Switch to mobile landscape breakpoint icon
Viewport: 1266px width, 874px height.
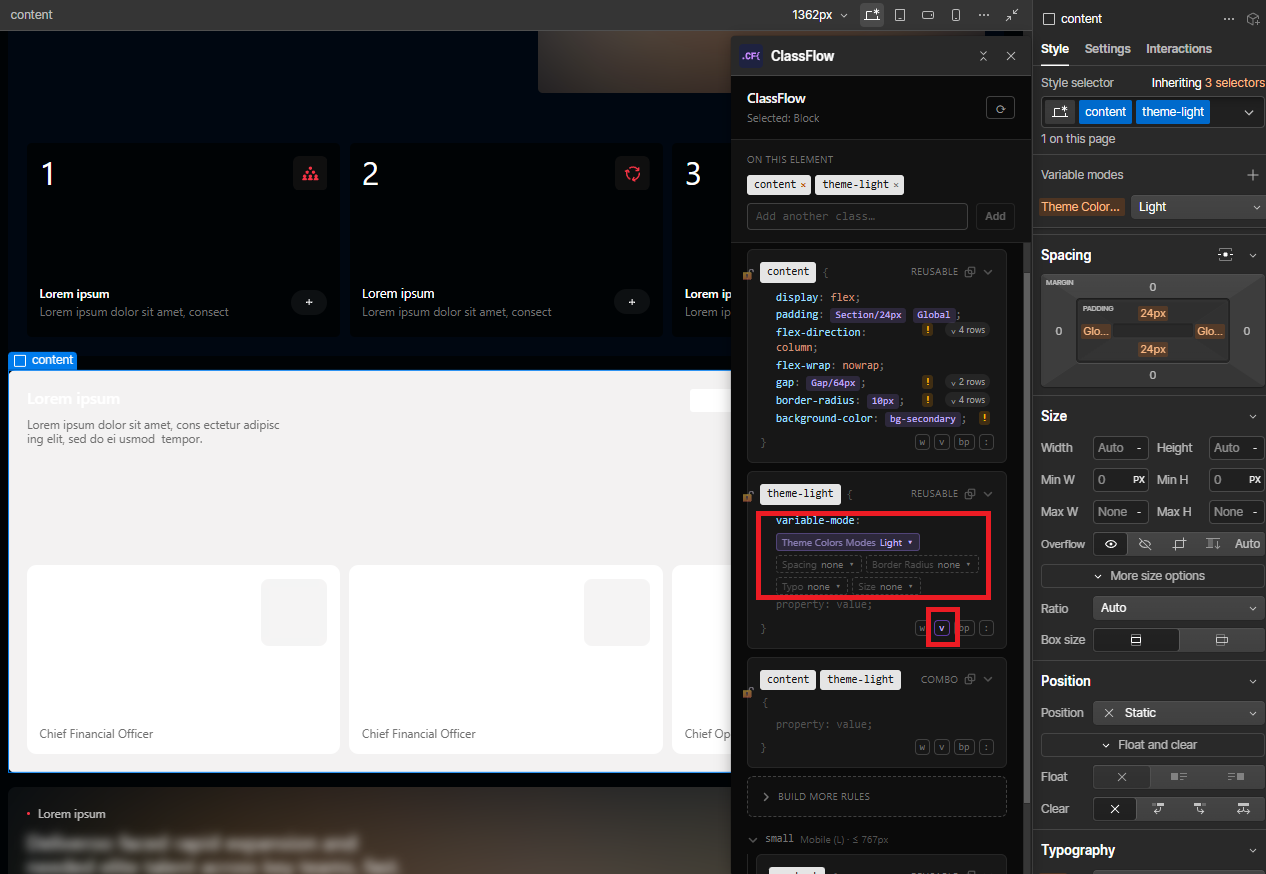928,15
